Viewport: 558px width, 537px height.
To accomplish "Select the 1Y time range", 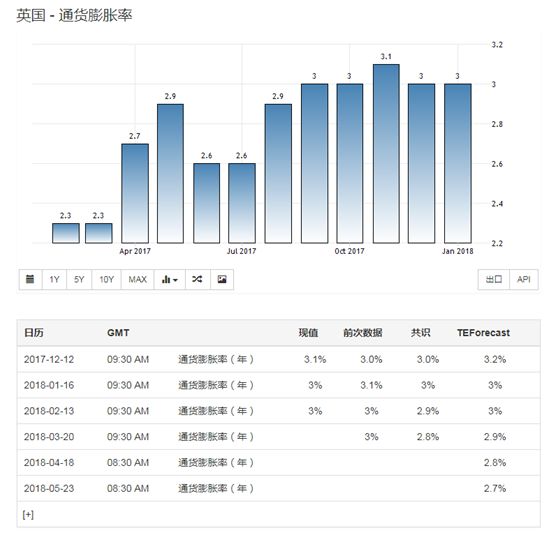I will pos(54,280).
